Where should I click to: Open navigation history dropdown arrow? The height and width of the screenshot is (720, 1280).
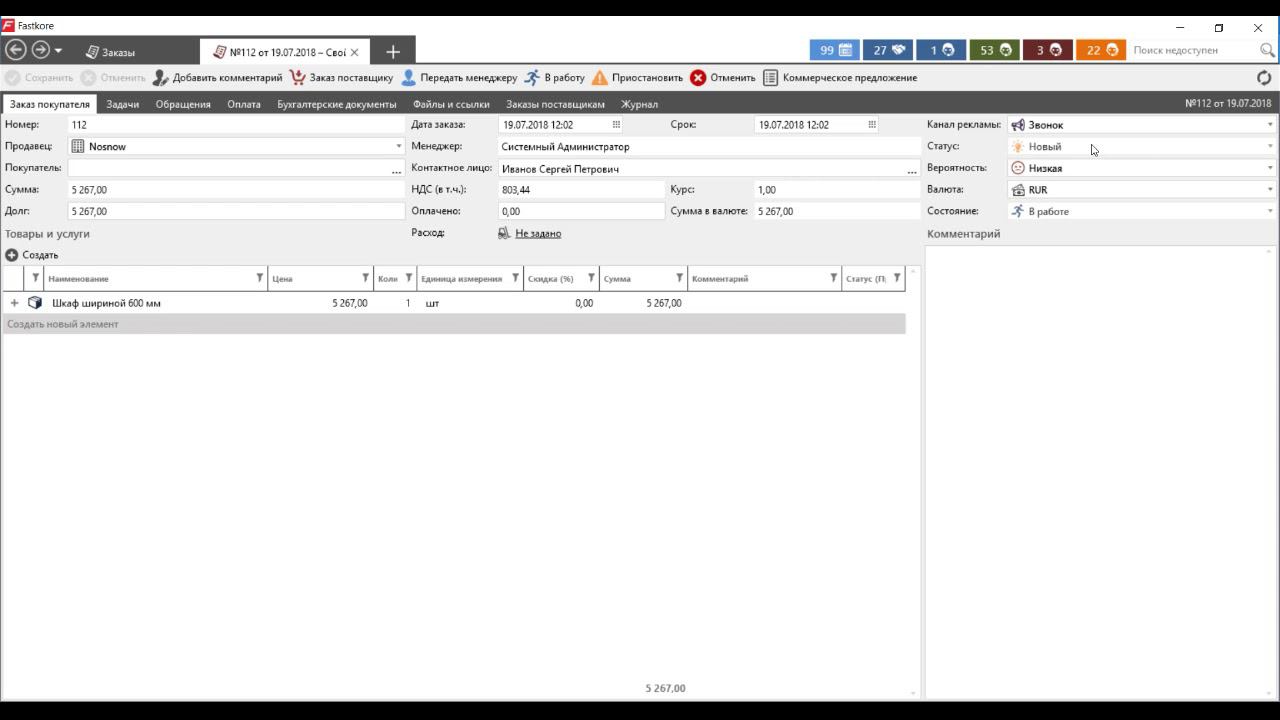pos(59,51)
